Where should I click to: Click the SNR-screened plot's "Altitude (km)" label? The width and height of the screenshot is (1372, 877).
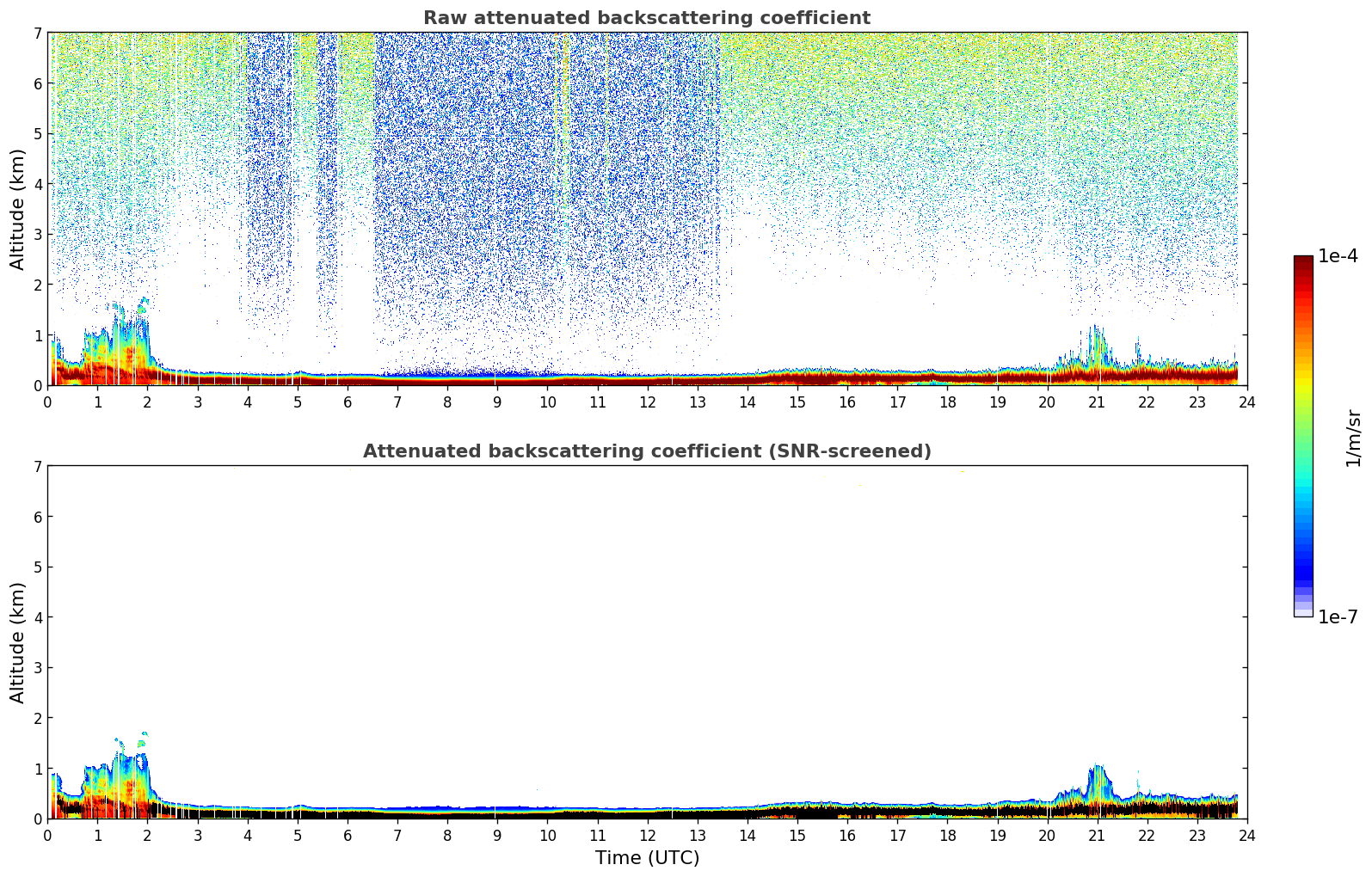click(18, 642)
